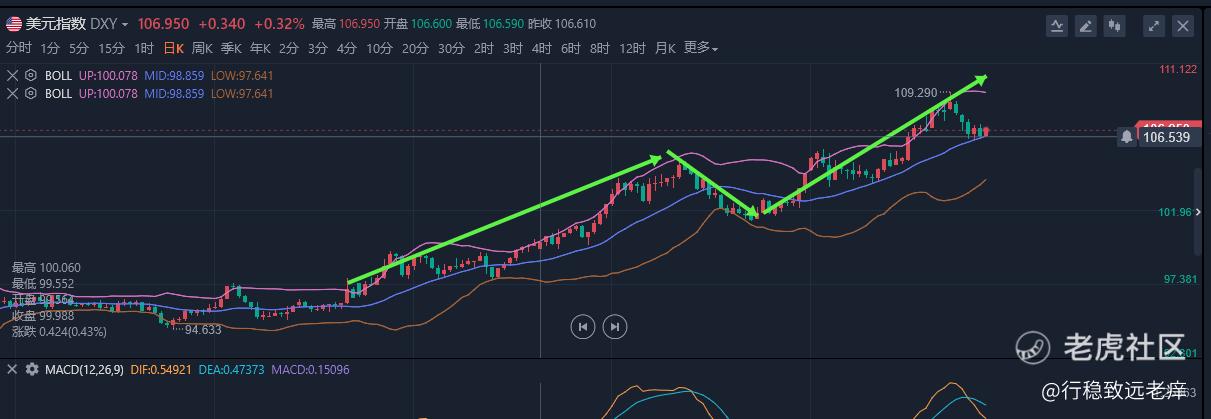
Task: Set a price alert with bell icon
Action: (x=1127, y=137)
